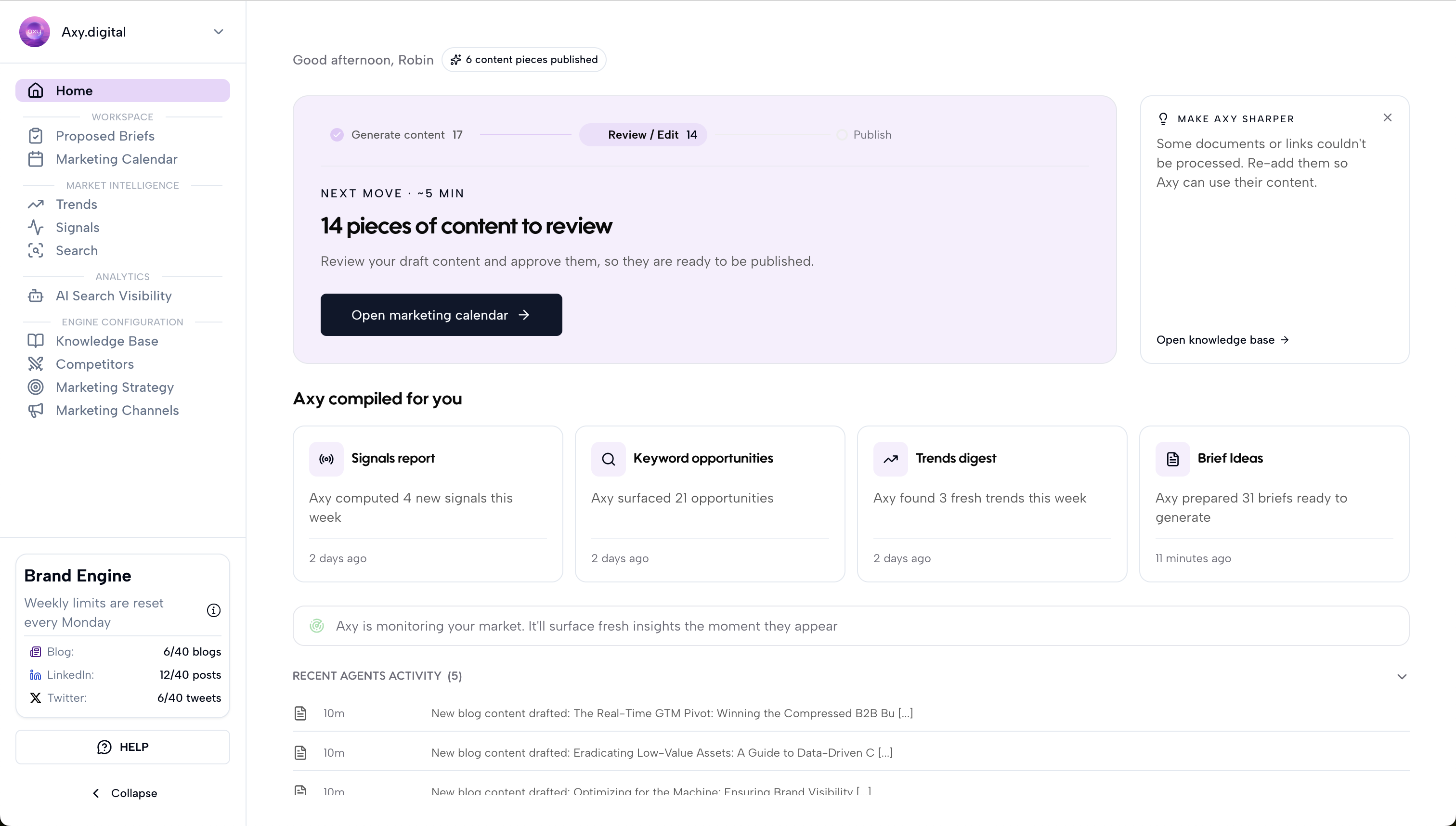Click the Generate content checkmark icon

click(337, 135)
